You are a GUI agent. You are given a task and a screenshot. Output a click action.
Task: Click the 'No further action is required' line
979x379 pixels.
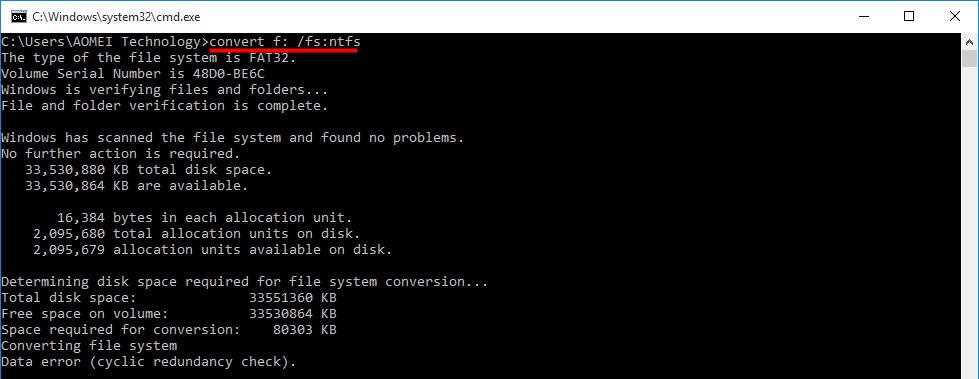pos(121,154)
